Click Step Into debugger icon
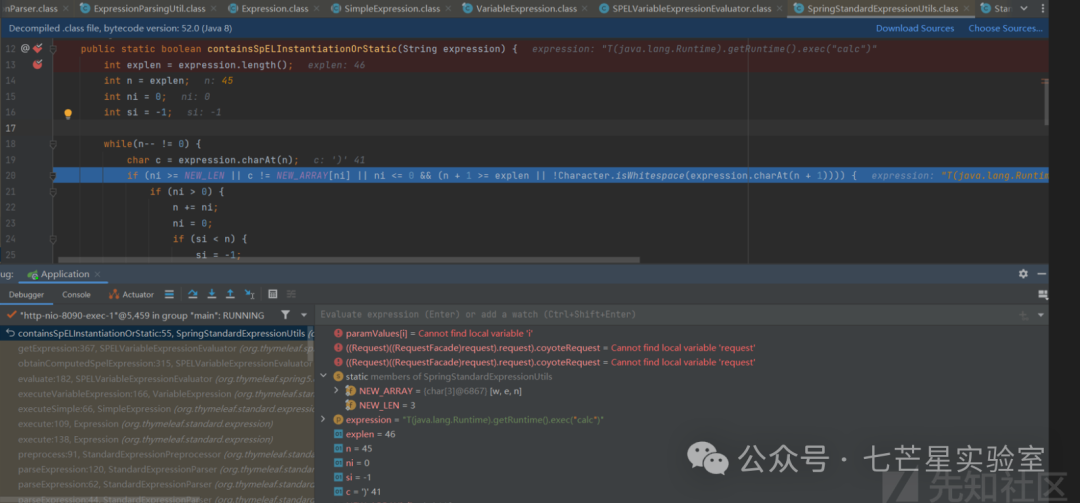This screenshot has width=1080, height=503. point(211,294)
